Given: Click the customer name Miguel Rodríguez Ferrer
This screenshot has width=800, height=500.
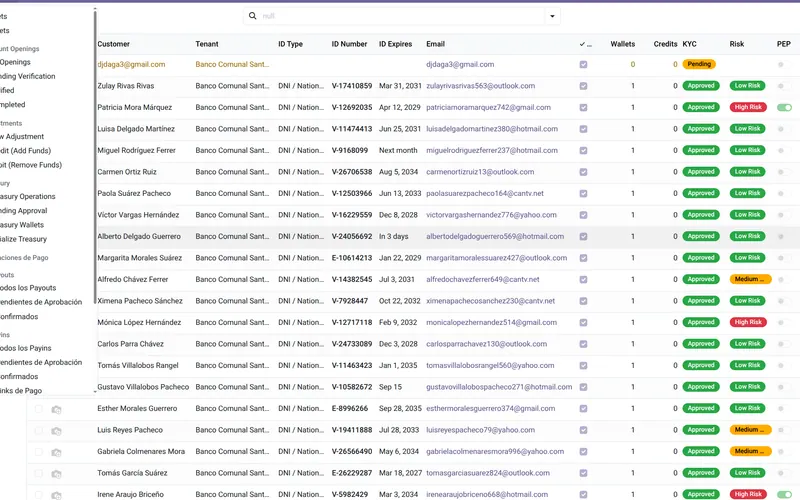Looking at the screenshot, I should point(136,151).
